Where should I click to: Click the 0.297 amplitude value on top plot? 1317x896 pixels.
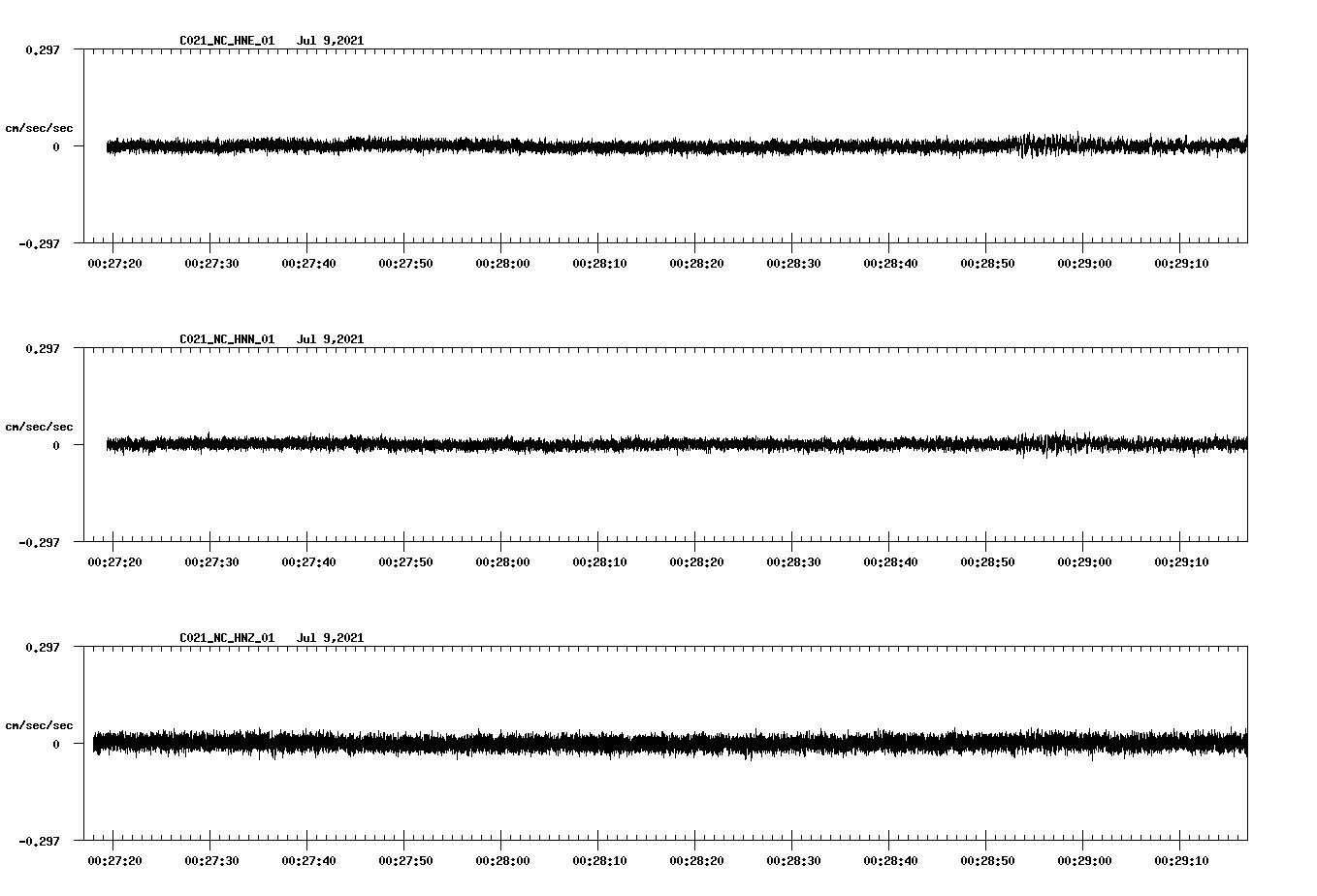pyautogui.click(x=43, y=48)
